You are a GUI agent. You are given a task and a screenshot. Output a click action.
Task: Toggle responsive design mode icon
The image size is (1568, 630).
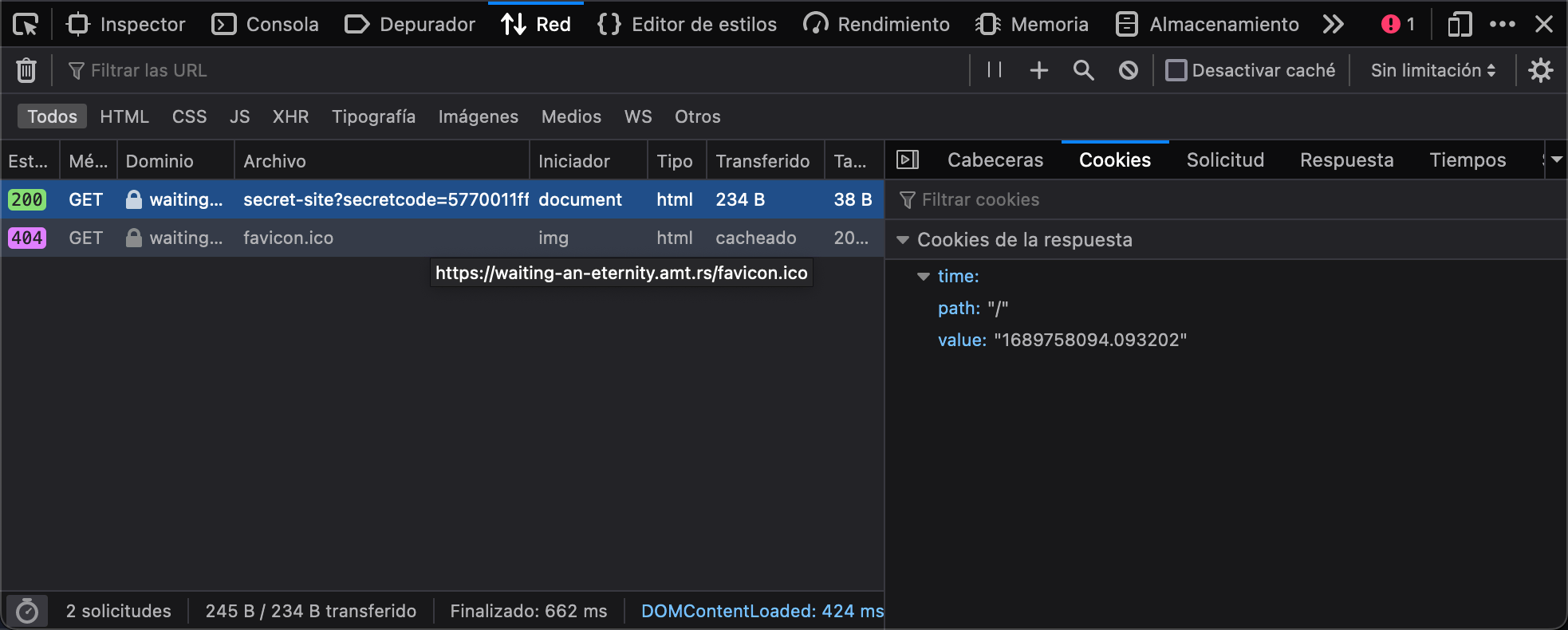[1459, 25]
